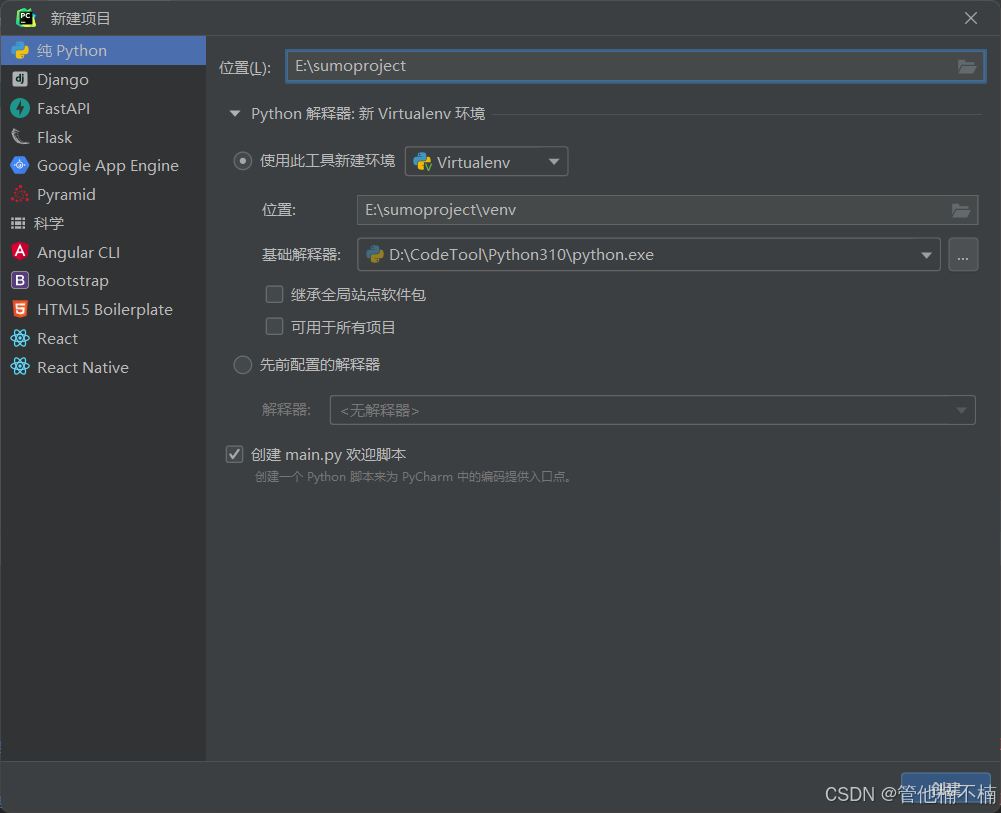Image resolution: width=1001 pixels, height=813 pixels.
Task: Choose Google App Engine project type
Action: point(103,165)
